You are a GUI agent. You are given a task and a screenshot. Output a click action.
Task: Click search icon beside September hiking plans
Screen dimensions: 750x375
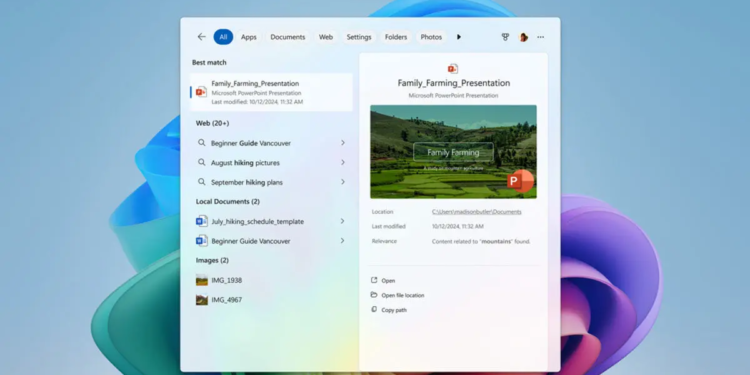[201, 182]
